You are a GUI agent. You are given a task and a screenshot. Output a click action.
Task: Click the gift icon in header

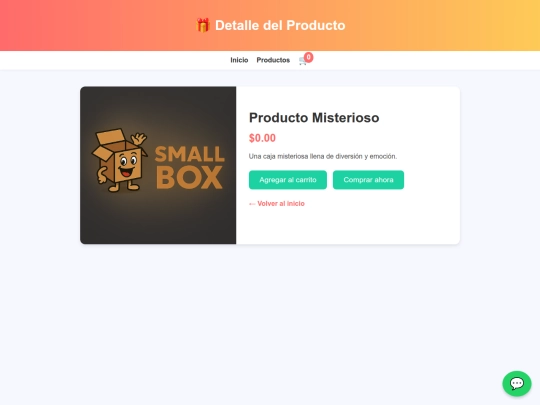202,25
